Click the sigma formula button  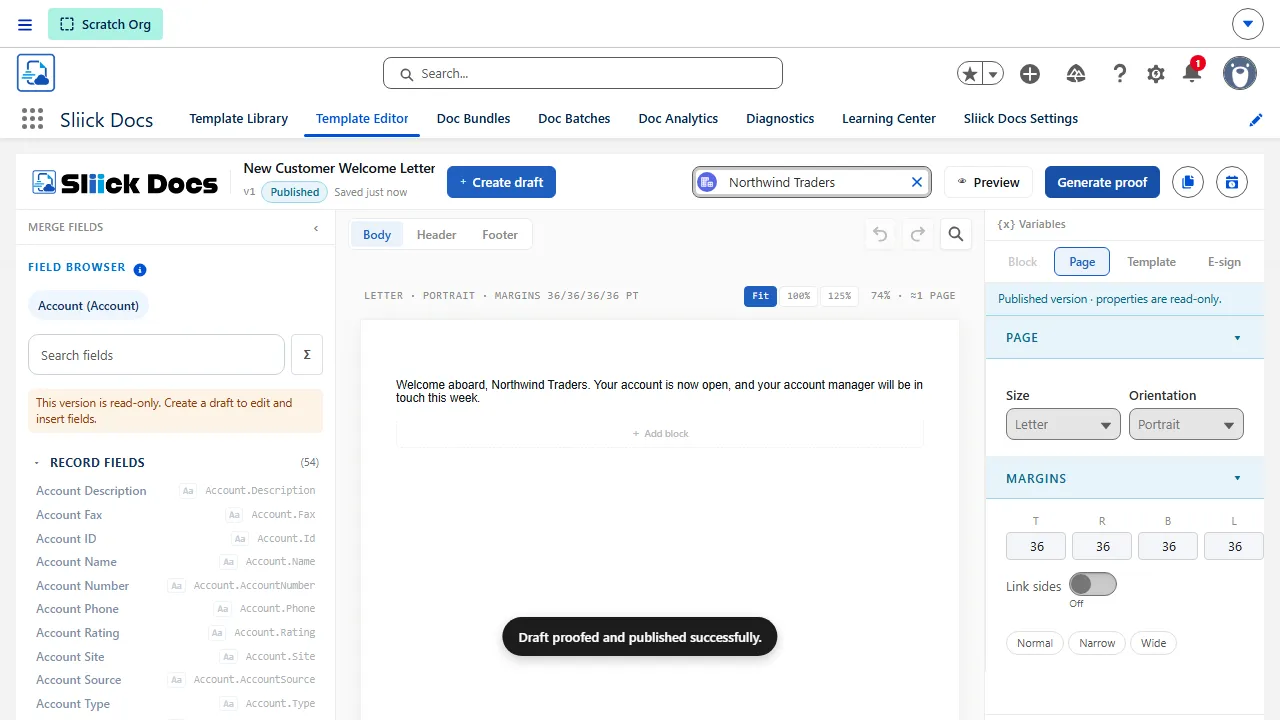coord(307,355)
